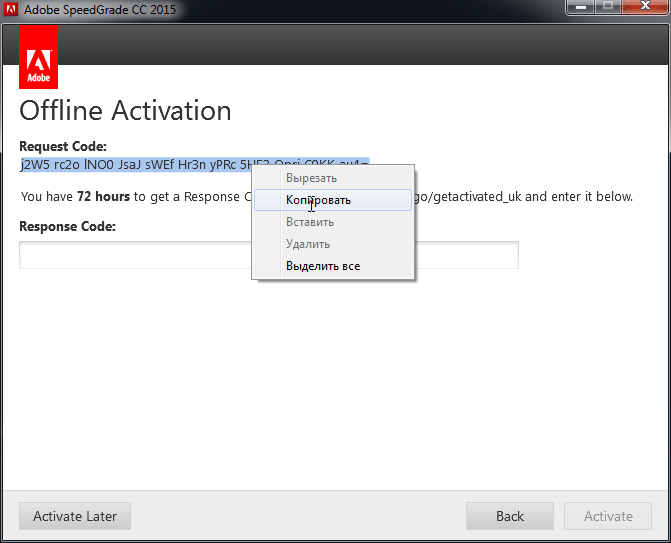Click the Activate Later button

point(75,516)
